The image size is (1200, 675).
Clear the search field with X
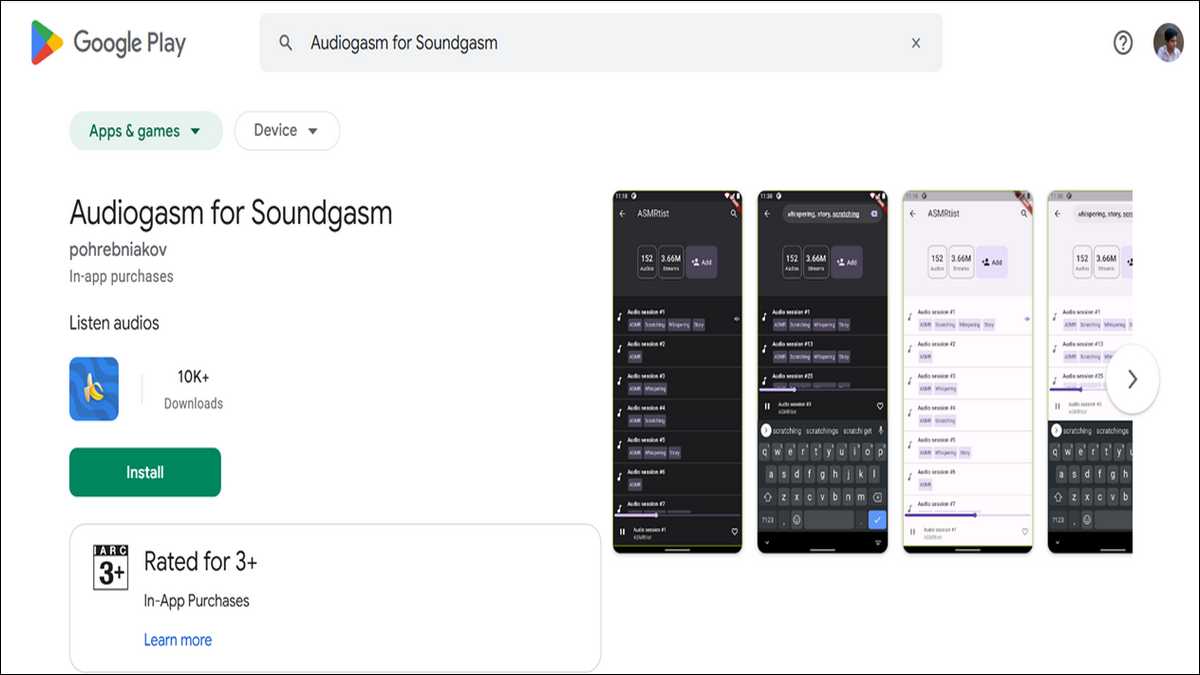coord(915,43)
